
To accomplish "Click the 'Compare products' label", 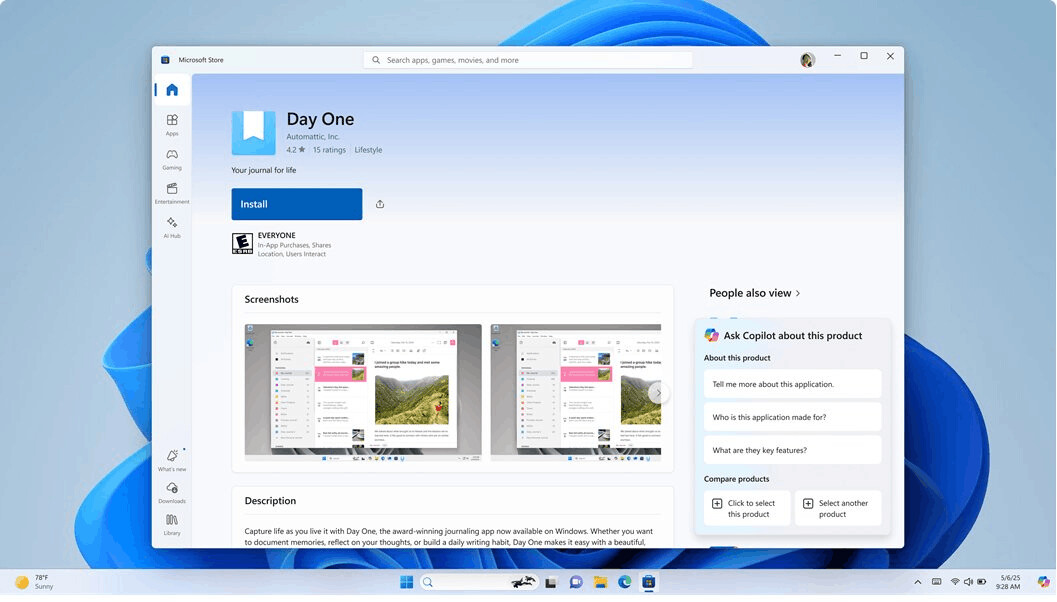I will [736, 479].
